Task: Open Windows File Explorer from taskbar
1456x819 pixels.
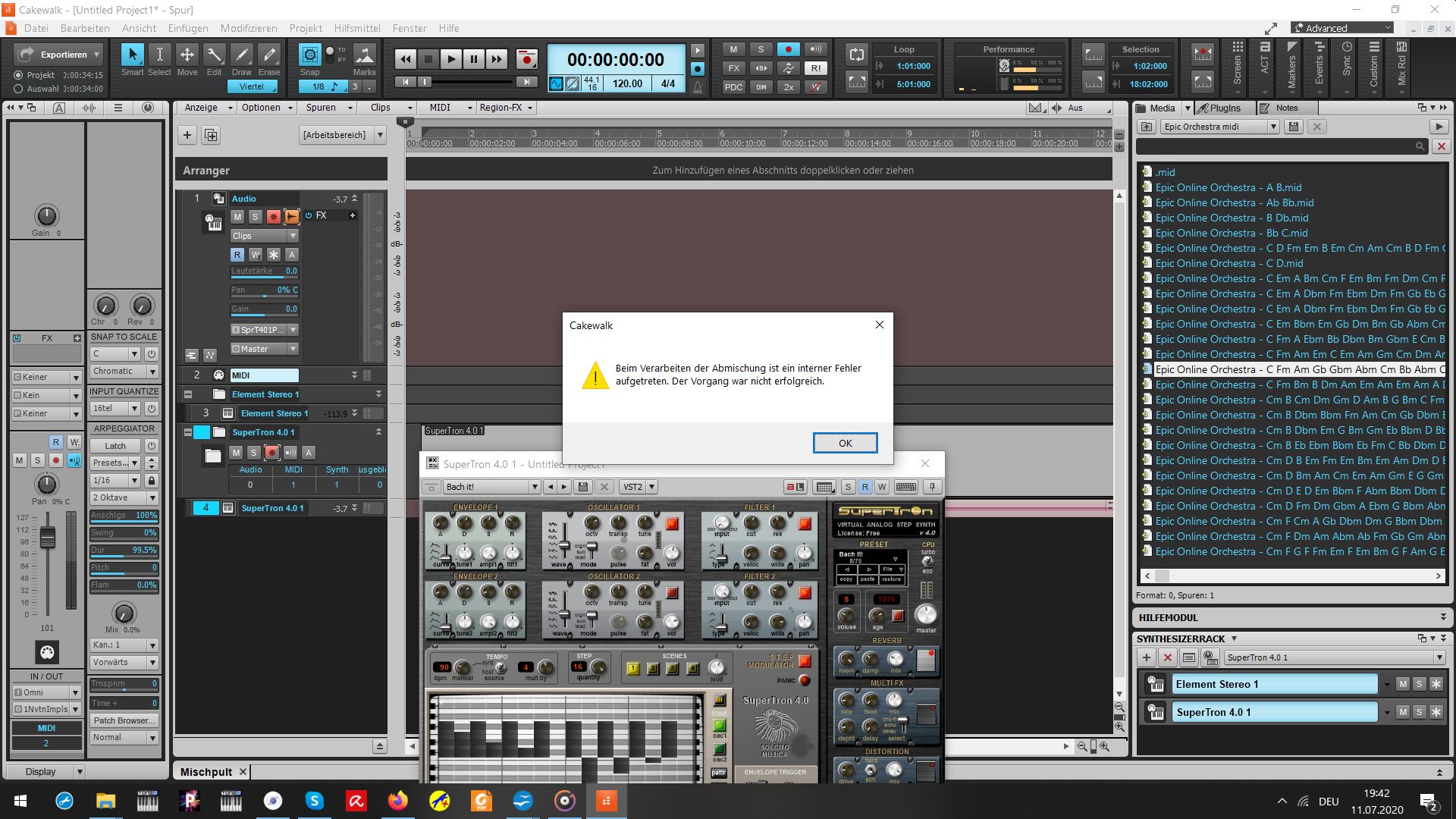Action: (x=105, y=801)
